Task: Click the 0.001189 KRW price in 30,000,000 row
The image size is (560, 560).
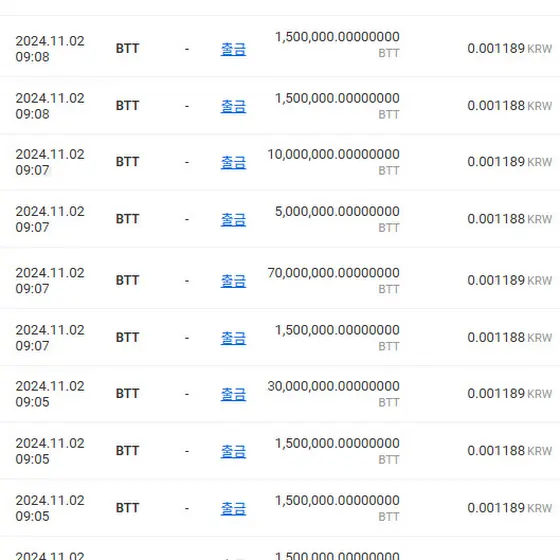Action: (x=510, y=394)
